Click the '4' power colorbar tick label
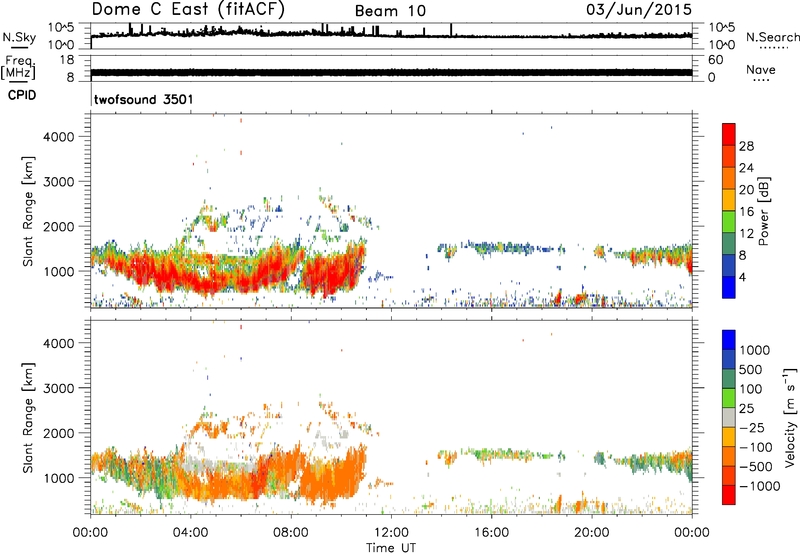Screen dimensions: 800x554 [x=743, y=278]
